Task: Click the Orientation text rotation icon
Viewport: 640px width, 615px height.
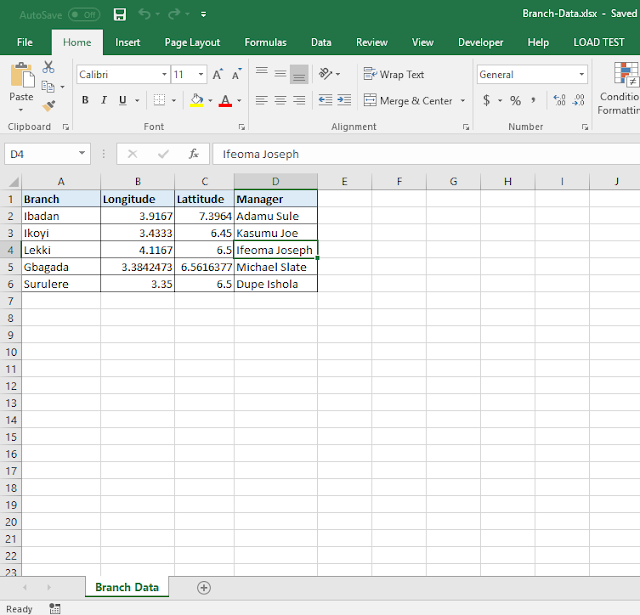Action: tap(325, 74)
